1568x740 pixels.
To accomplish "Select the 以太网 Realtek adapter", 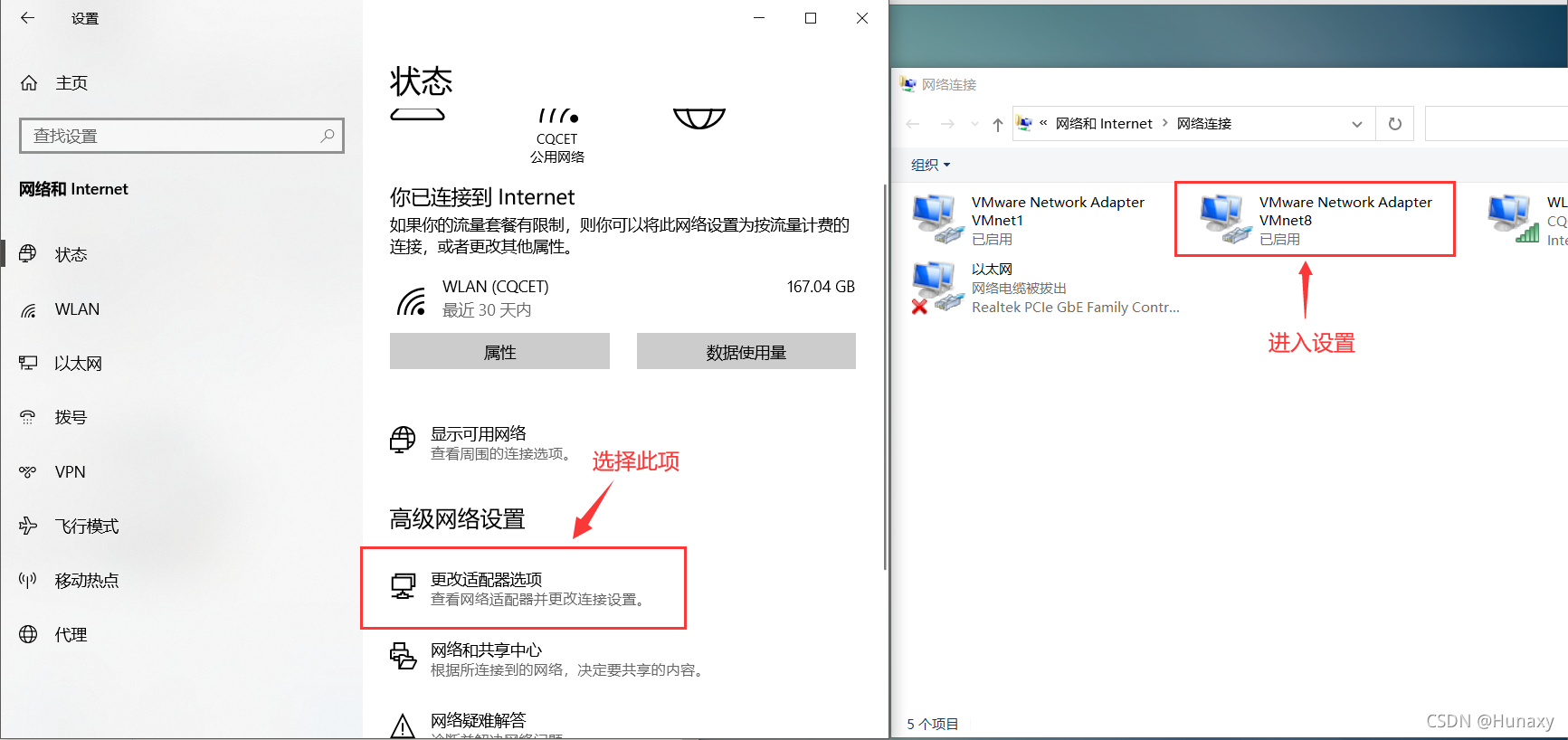I will [1046, 288].
